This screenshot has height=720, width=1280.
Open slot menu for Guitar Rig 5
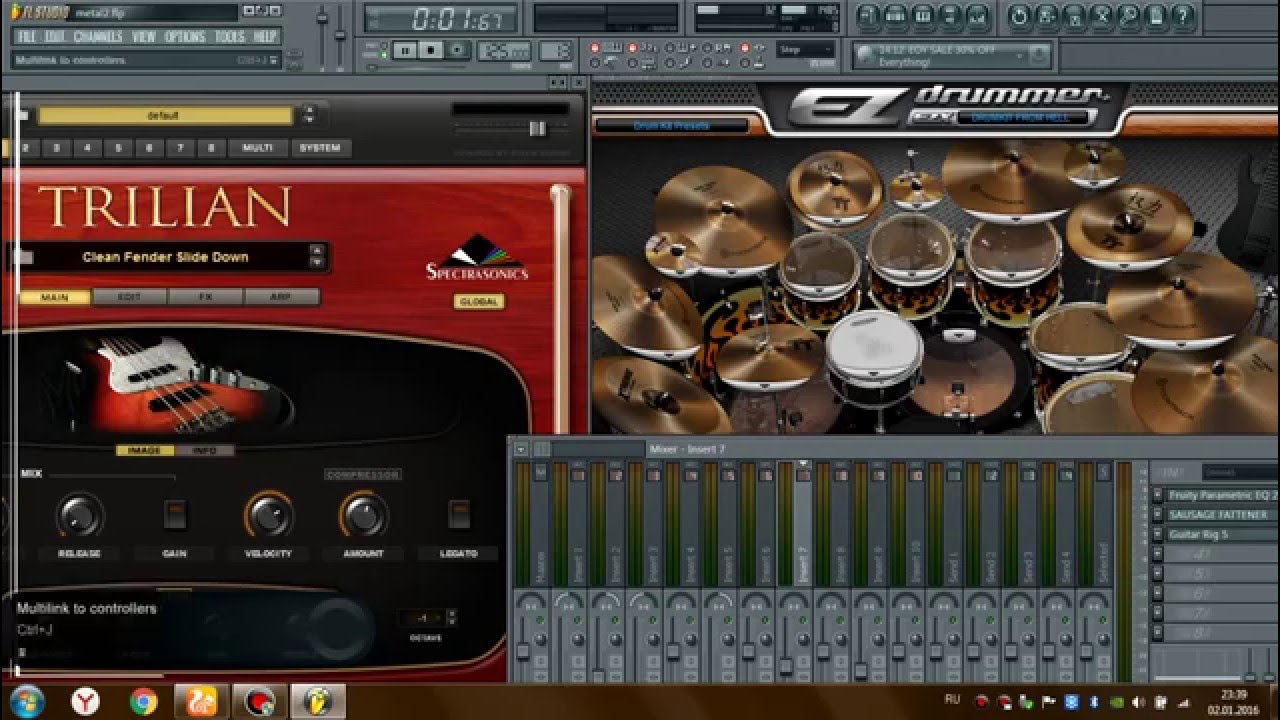[1157, 534]
